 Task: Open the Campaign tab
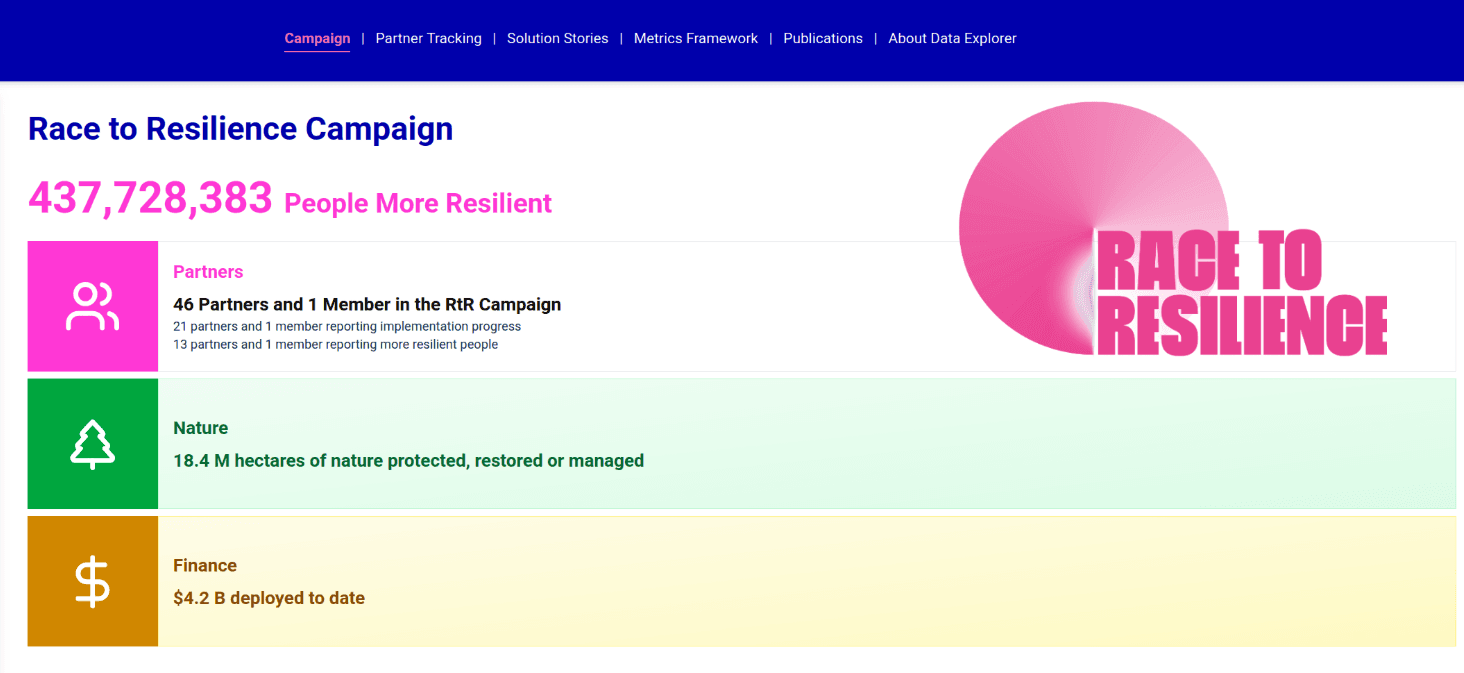[x=317, y=39]
